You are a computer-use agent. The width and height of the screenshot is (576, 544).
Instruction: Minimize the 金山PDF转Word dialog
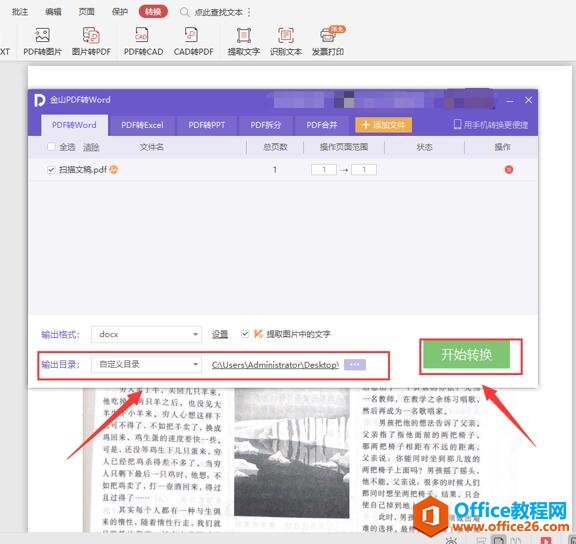[x=510, y=100]
